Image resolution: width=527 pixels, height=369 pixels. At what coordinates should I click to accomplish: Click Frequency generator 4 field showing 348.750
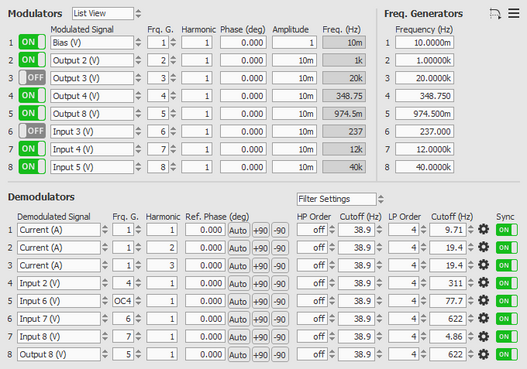tap(424, 96)
